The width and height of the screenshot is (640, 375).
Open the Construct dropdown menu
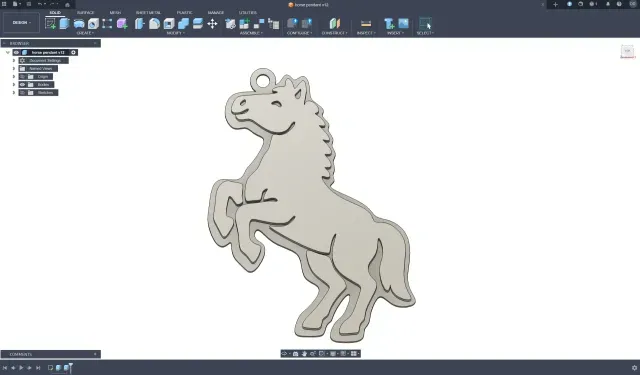[x=335, y=33]
